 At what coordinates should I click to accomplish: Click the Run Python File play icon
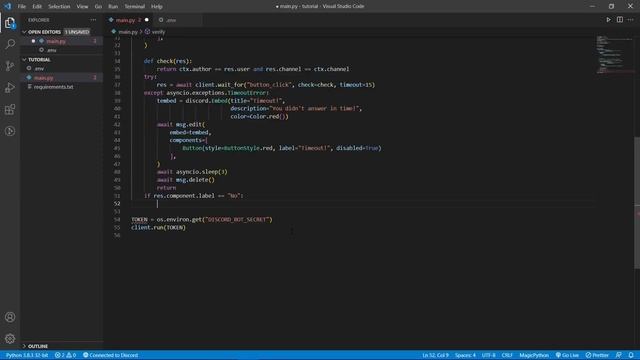608,20
